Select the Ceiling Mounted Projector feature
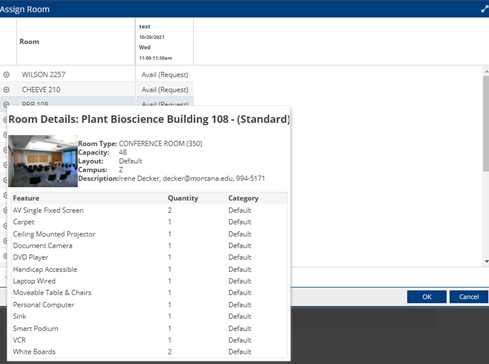 pos(149,234)
